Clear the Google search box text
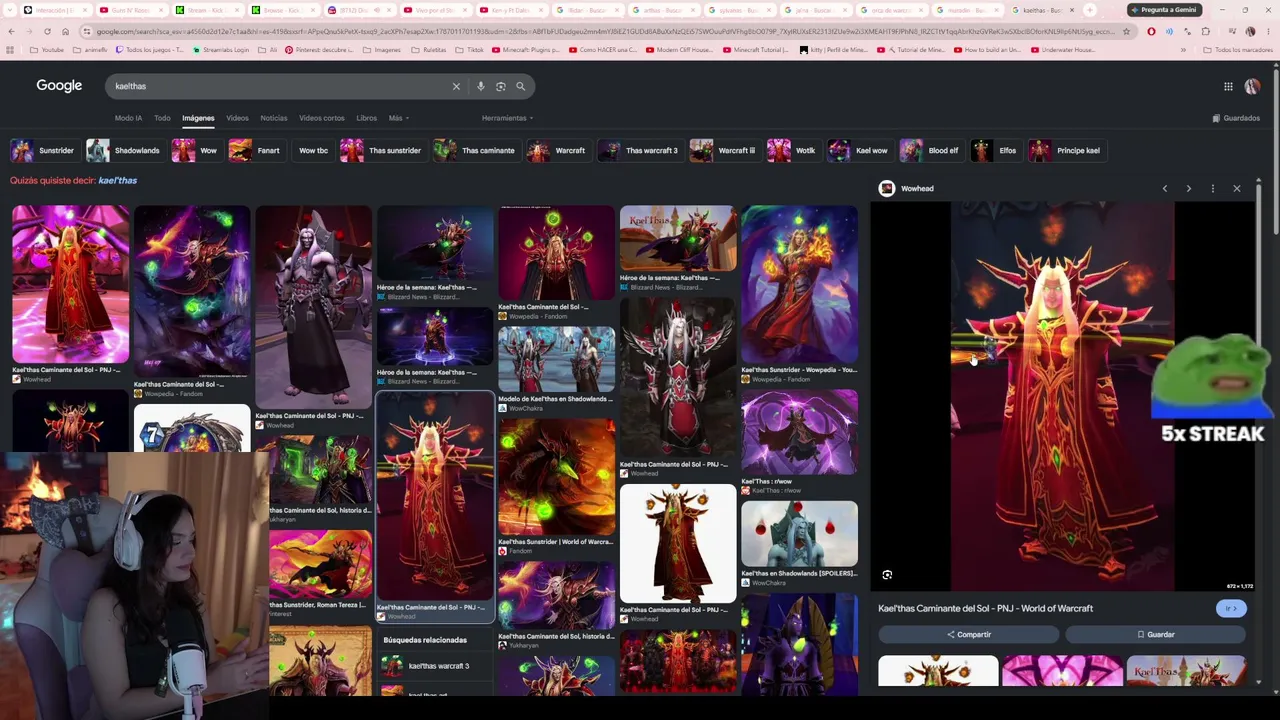The width and height of the screenshot is (1280, 720). point(456,86)
